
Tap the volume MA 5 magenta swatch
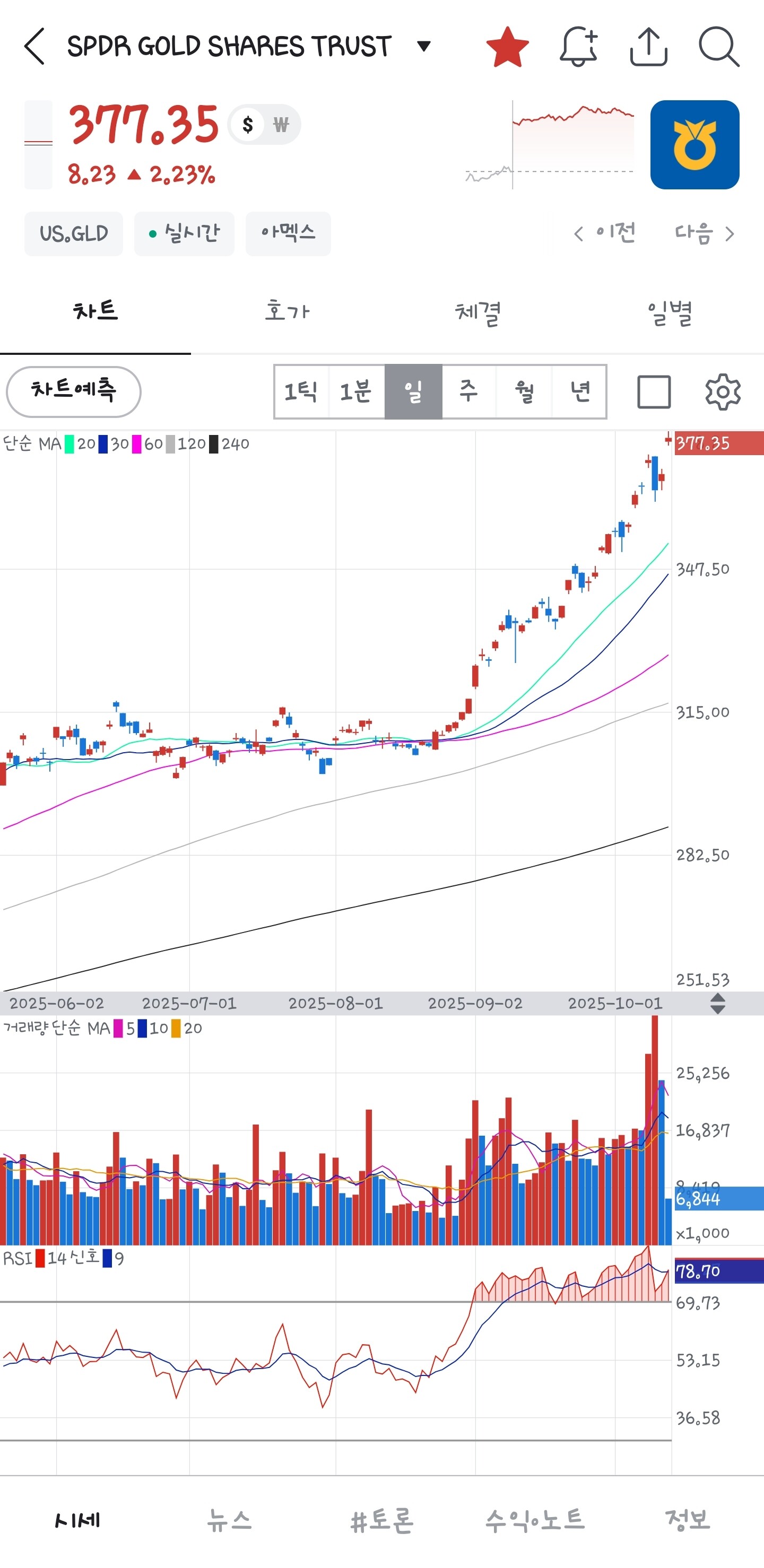coord(118,1029)
